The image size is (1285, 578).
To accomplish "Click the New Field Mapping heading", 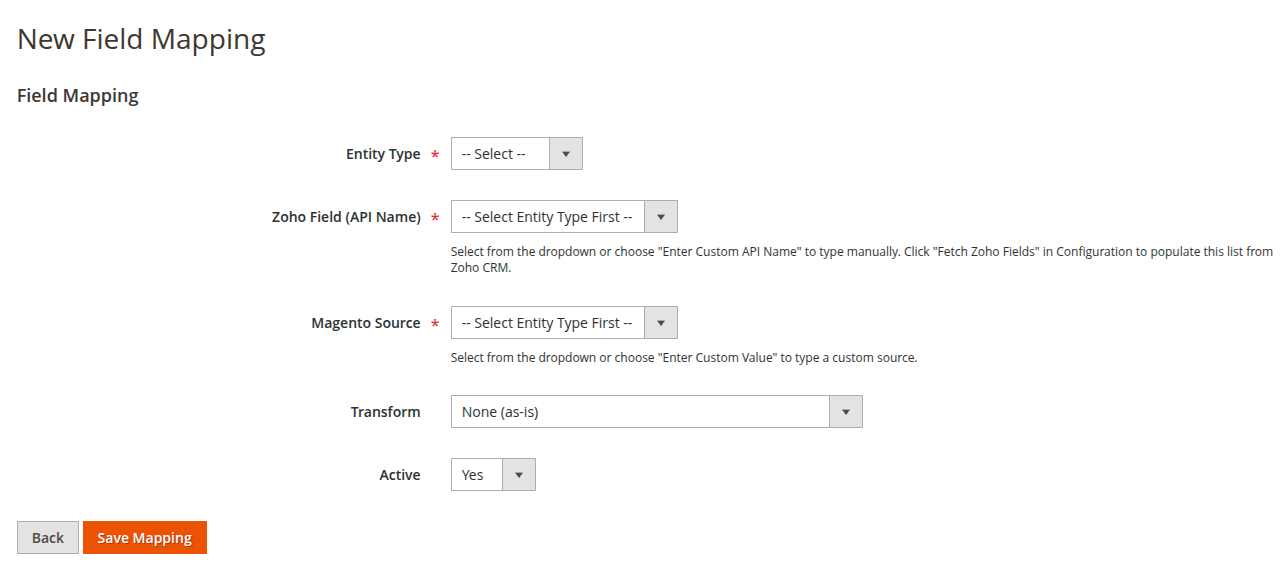I will (142, 40).
